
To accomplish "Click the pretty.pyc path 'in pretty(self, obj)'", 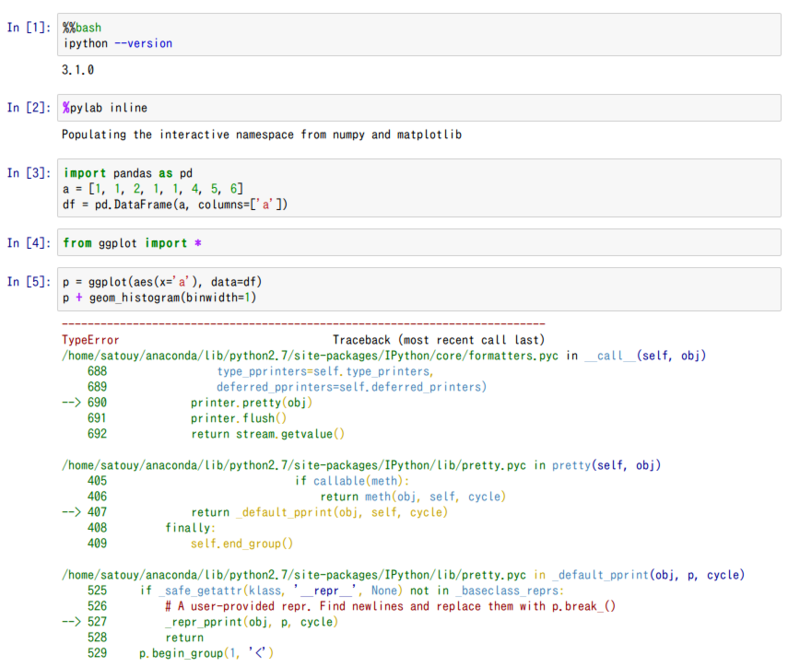I will pos(361,465).
